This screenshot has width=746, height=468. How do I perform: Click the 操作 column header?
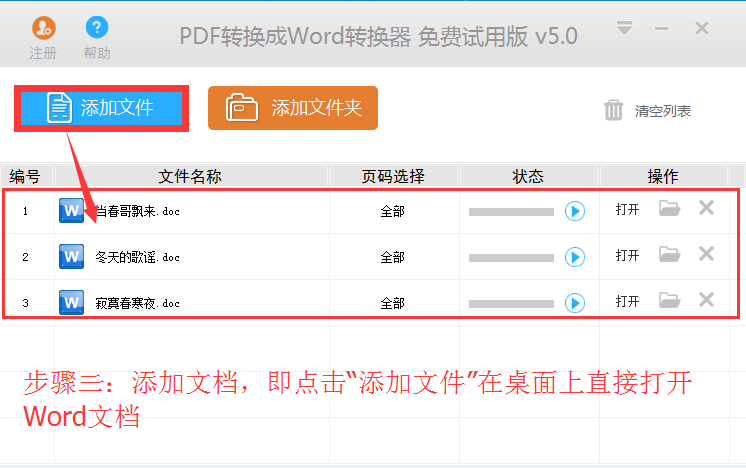click(x=663, y=176)
